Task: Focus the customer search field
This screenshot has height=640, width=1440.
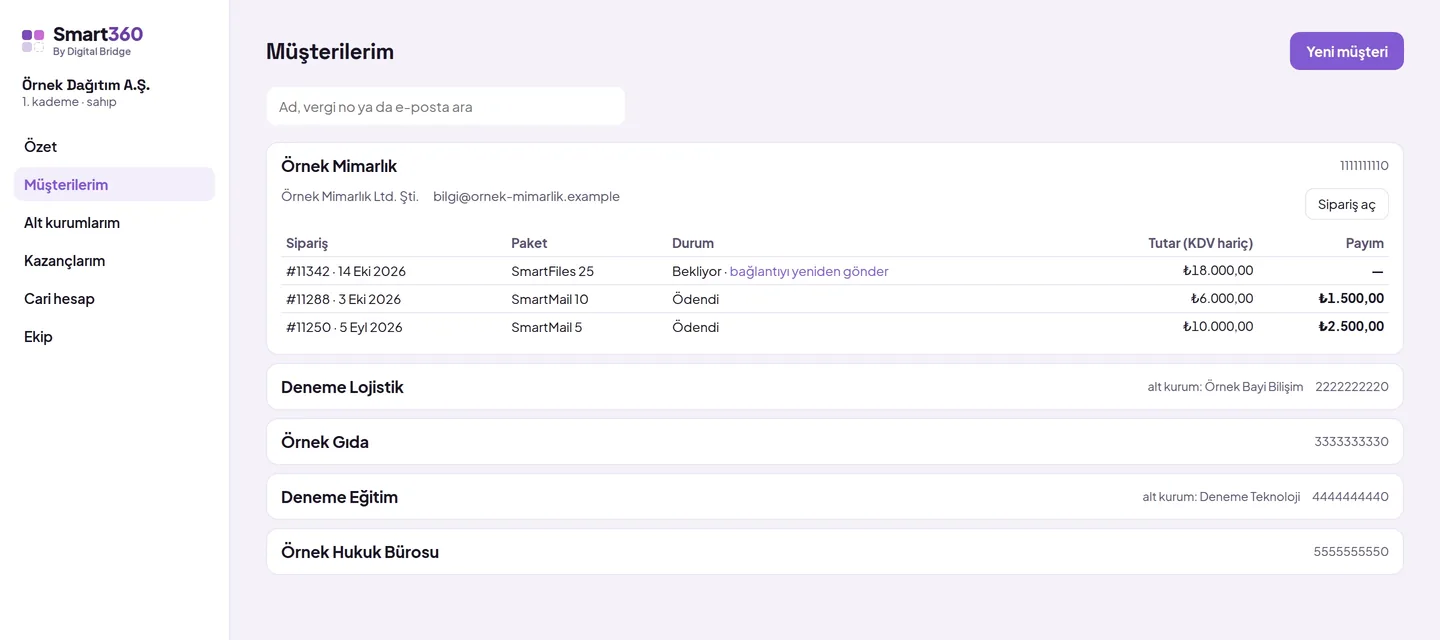Action: (445, 106)
